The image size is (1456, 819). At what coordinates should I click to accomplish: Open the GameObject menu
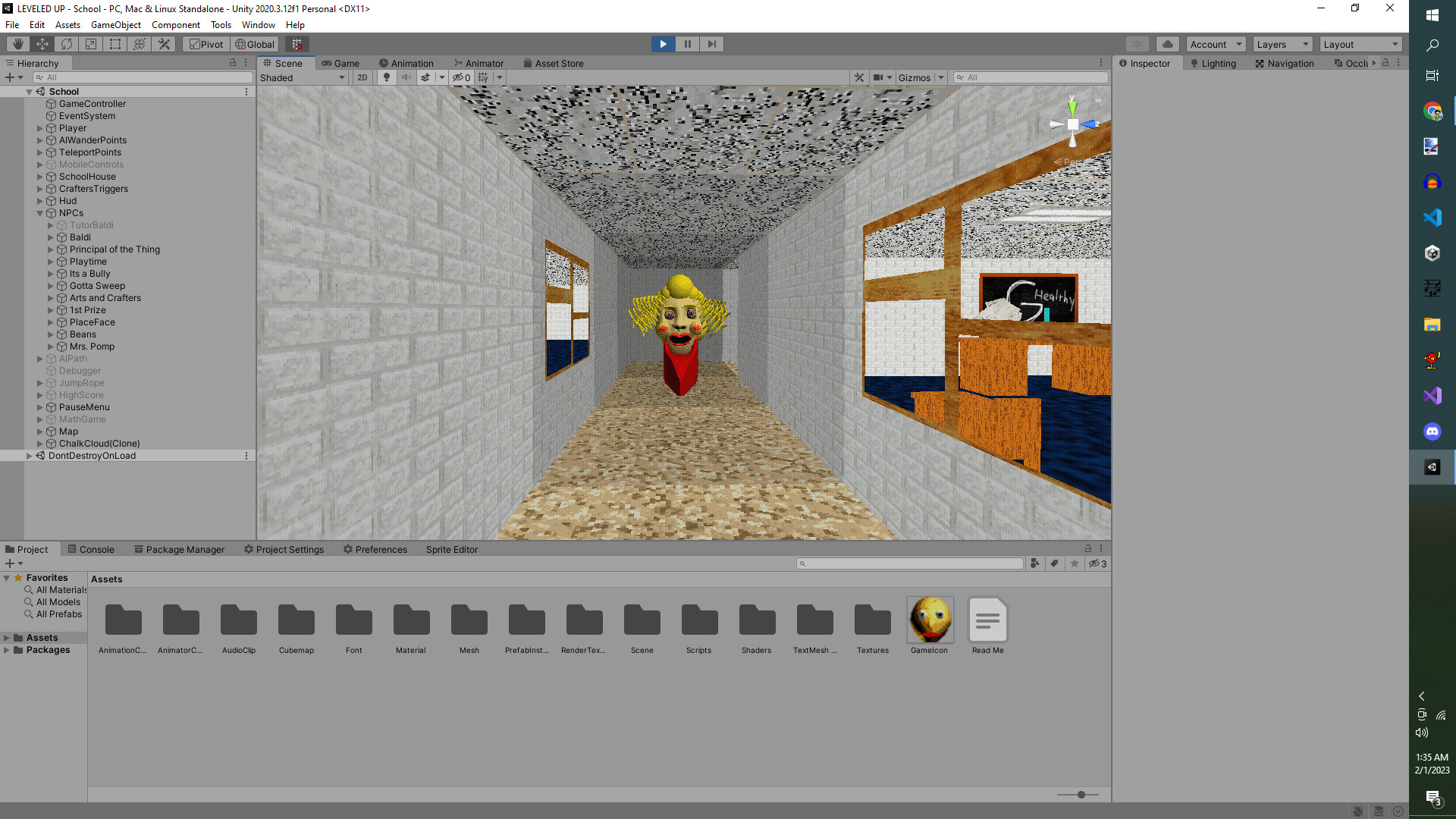[115, 24]
